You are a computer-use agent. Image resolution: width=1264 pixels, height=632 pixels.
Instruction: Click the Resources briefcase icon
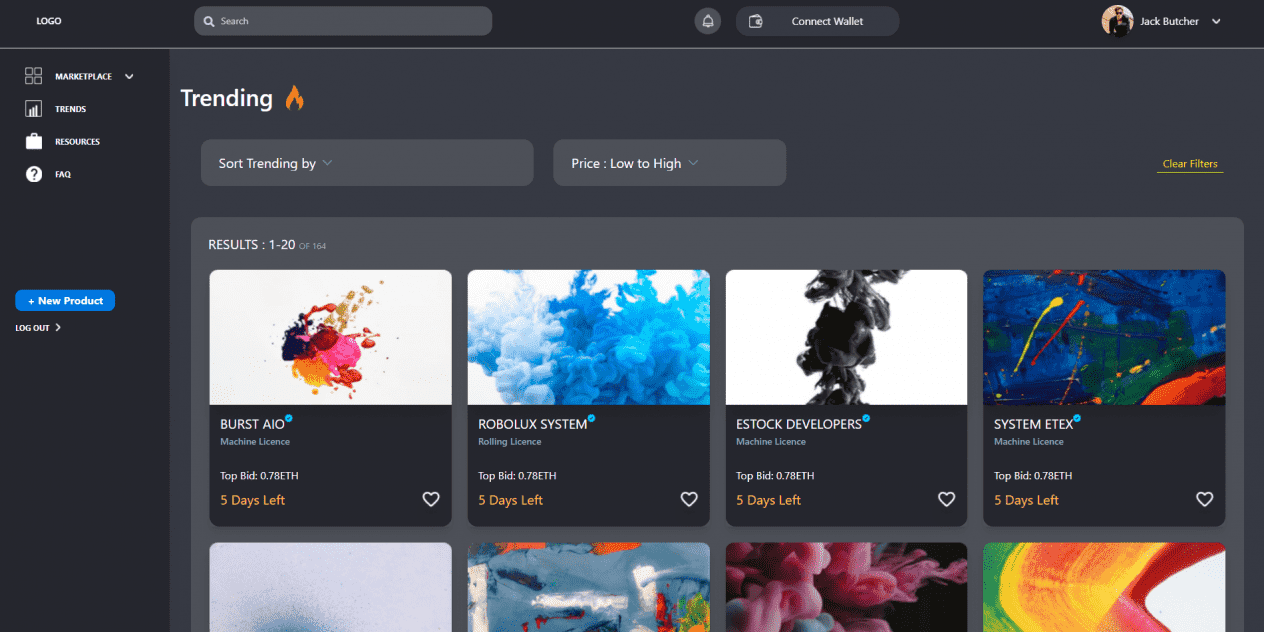(33, 141)
